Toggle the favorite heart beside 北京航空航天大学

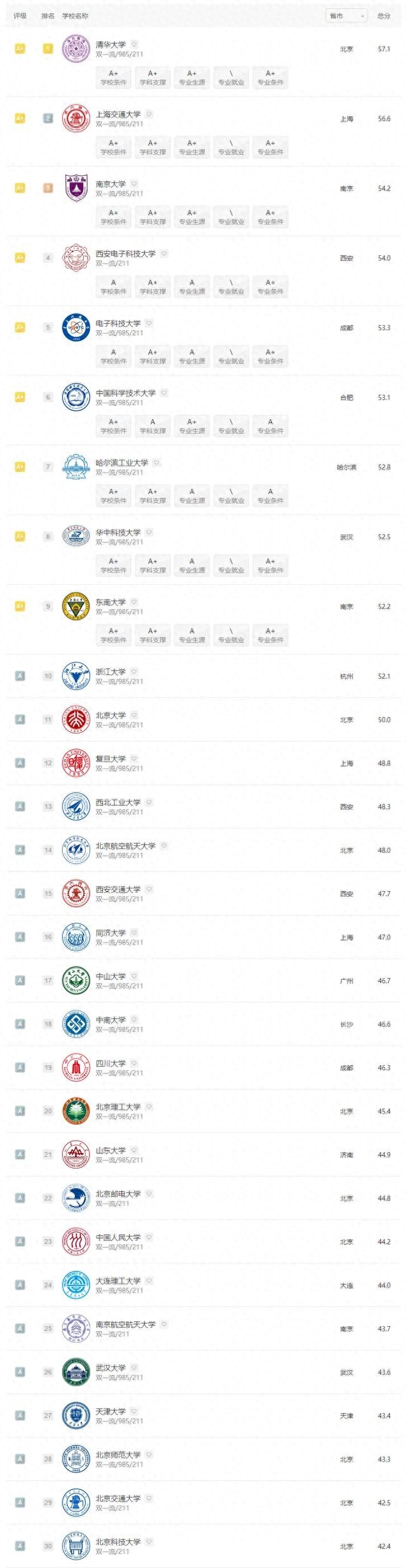(164, 845)
